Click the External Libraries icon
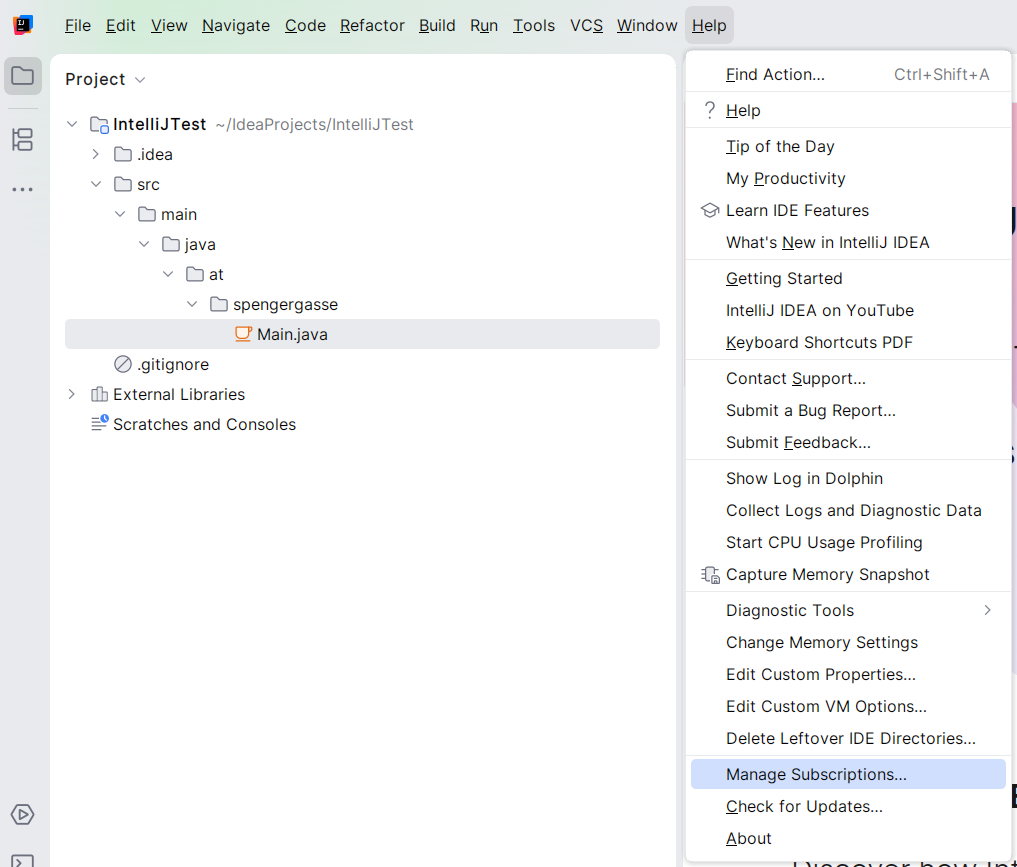1017x867 pixels. click(x=99, y=394)
